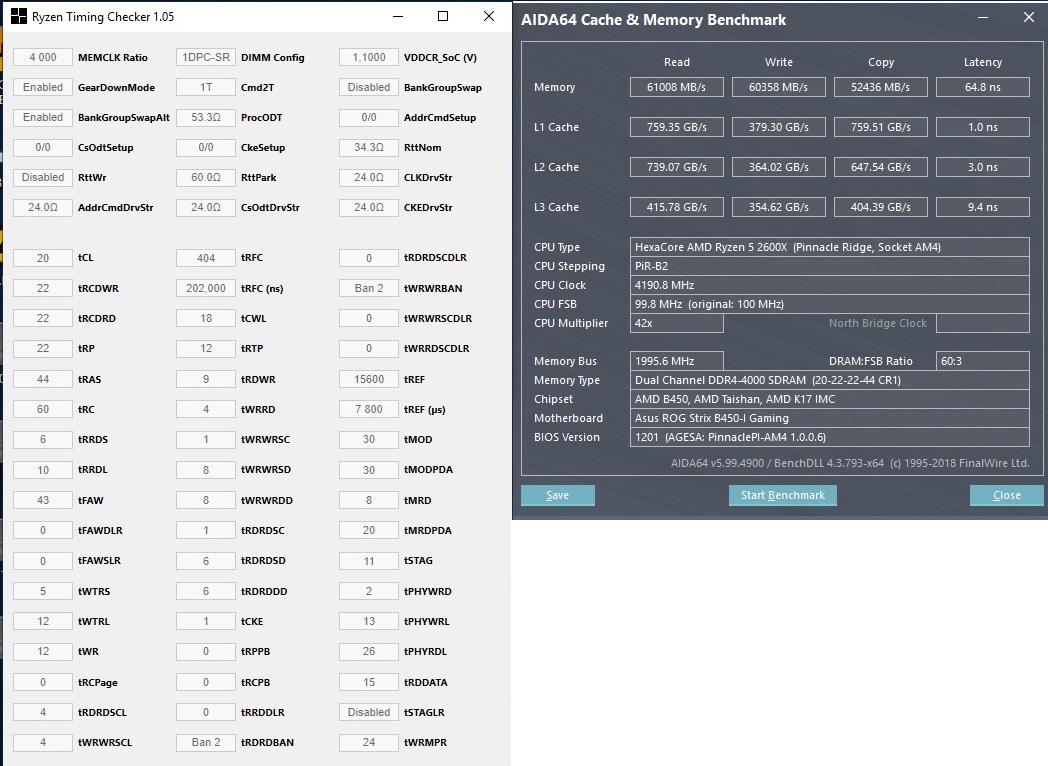1048x766 pixels.
Task: Click the tRDDATA value 15
Action: tap(369, 682)
